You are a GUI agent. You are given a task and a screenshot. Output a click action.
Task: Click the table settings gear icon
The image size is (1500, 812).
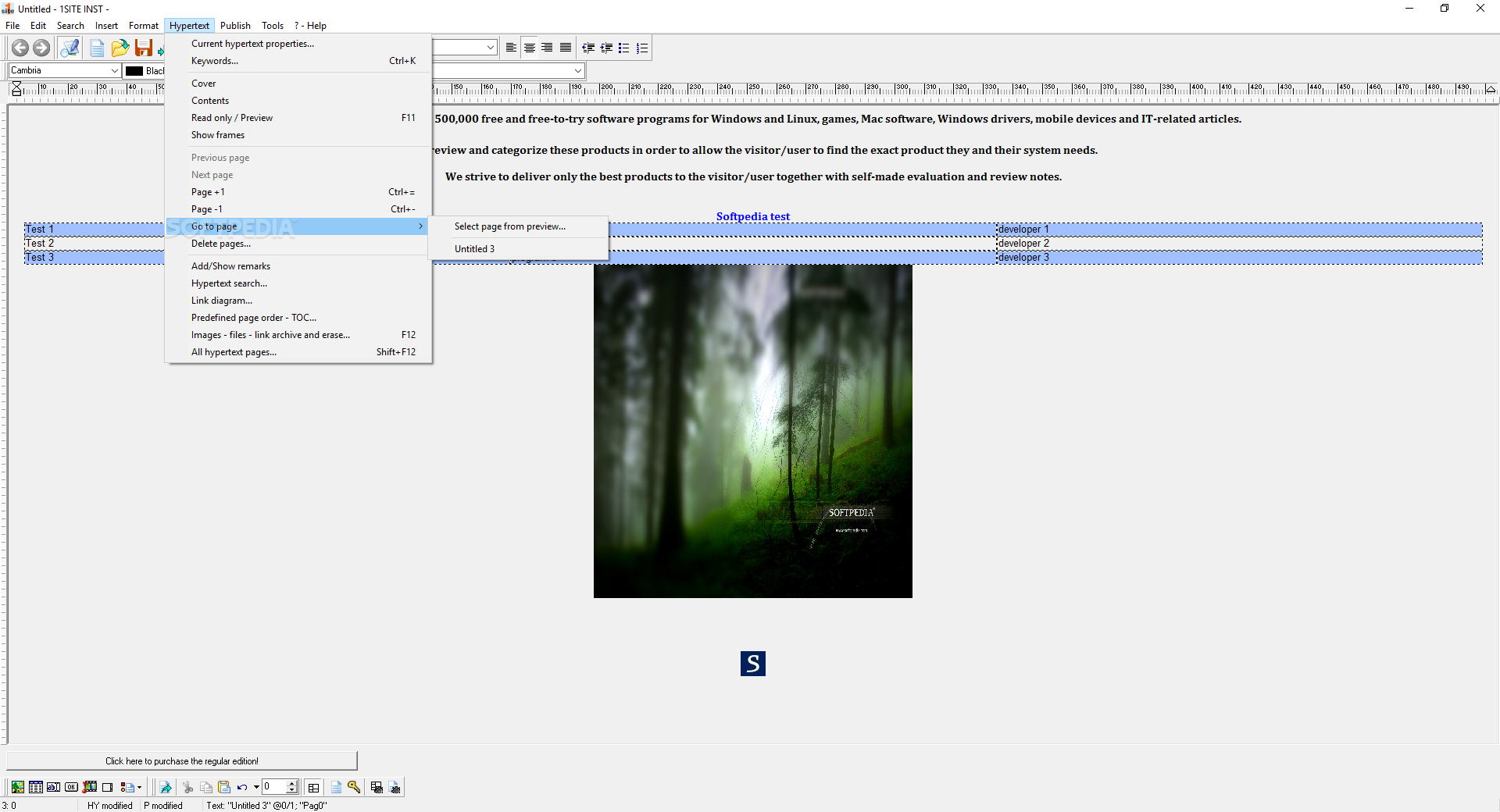377,787
